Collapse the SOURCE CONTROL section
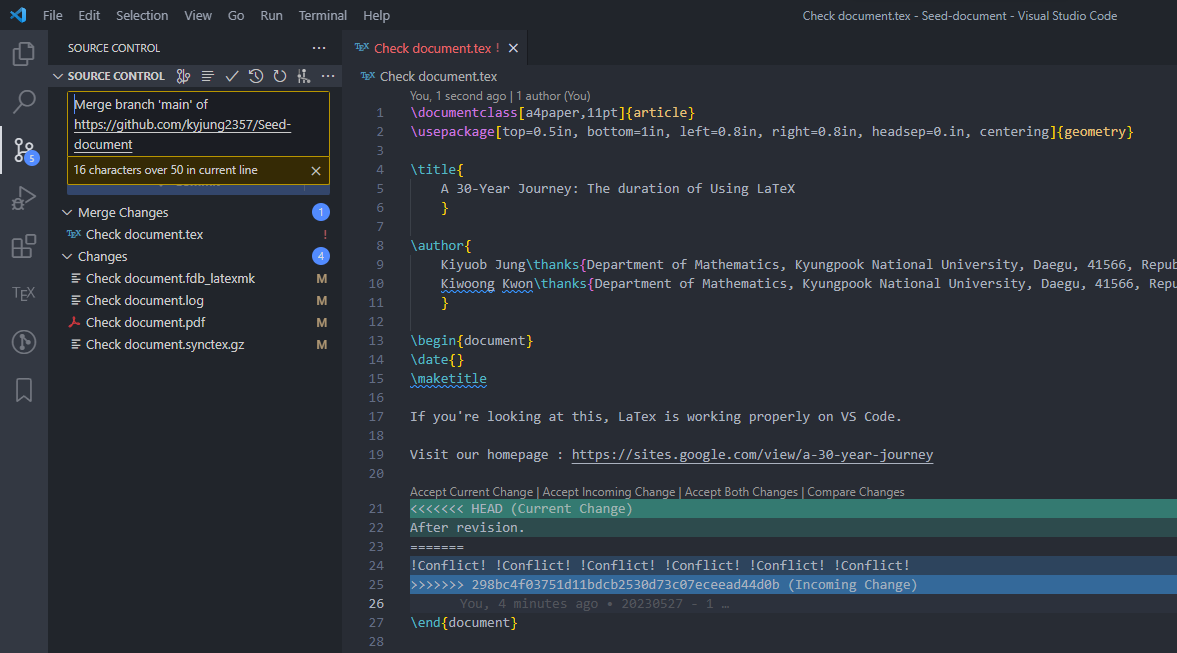1177x653 pixels. coord(58,76)
